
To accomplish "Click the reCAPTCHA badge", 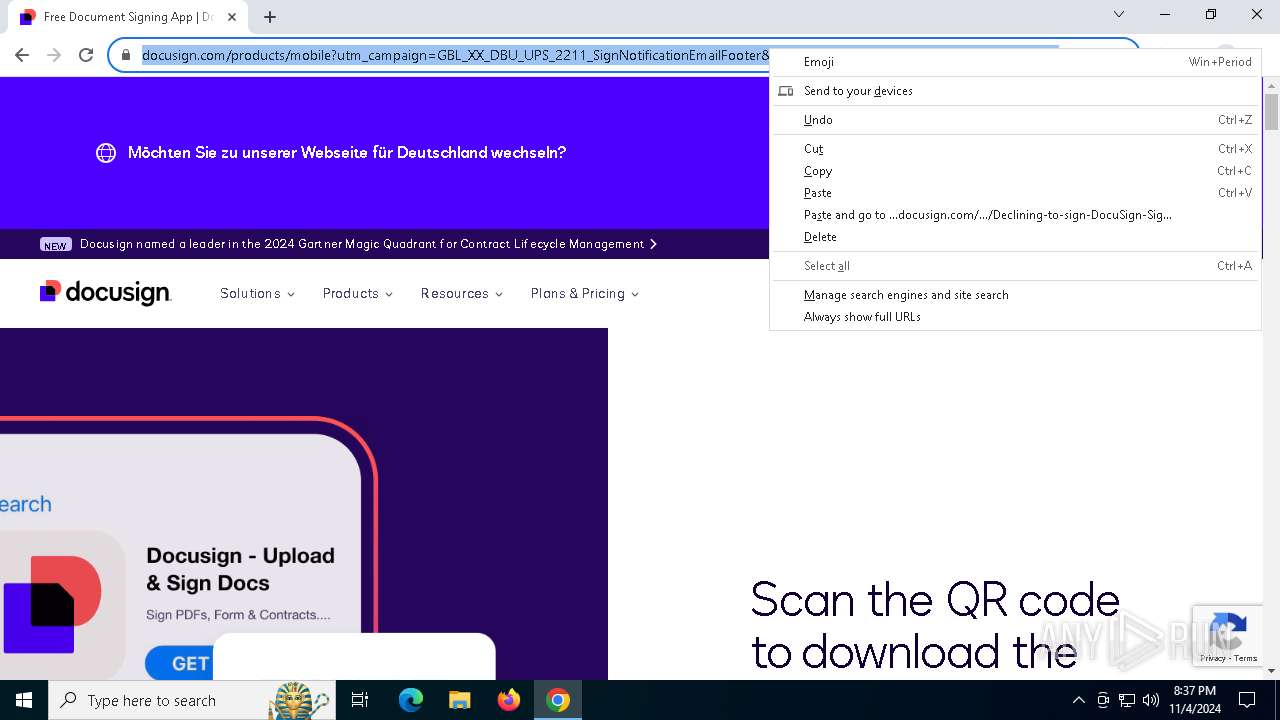I will (x=1226, y=636).
